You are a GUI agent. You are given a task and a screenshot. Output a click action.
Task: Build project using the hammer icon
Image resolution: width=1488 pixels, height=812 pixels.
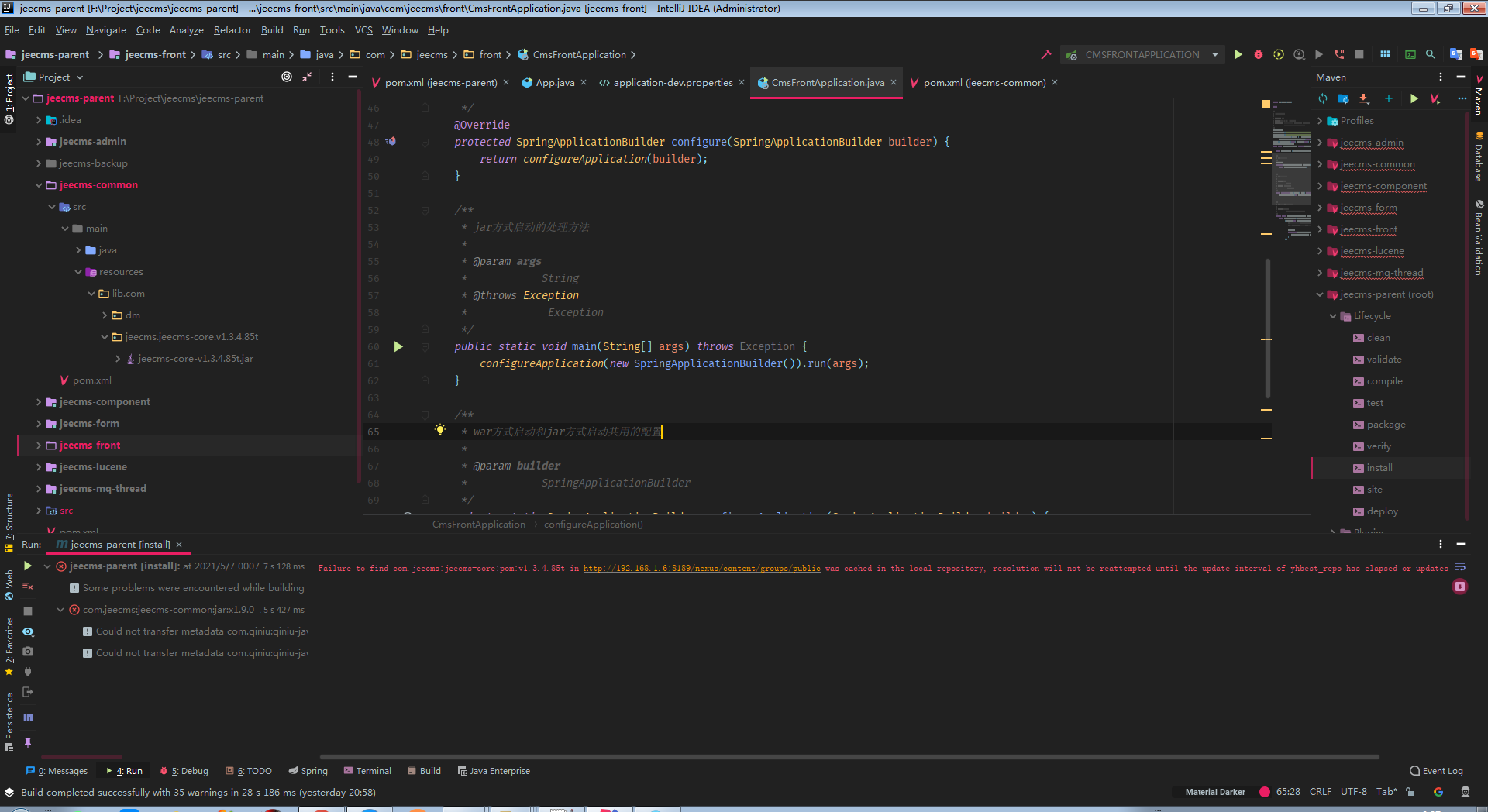[1045, 54]
